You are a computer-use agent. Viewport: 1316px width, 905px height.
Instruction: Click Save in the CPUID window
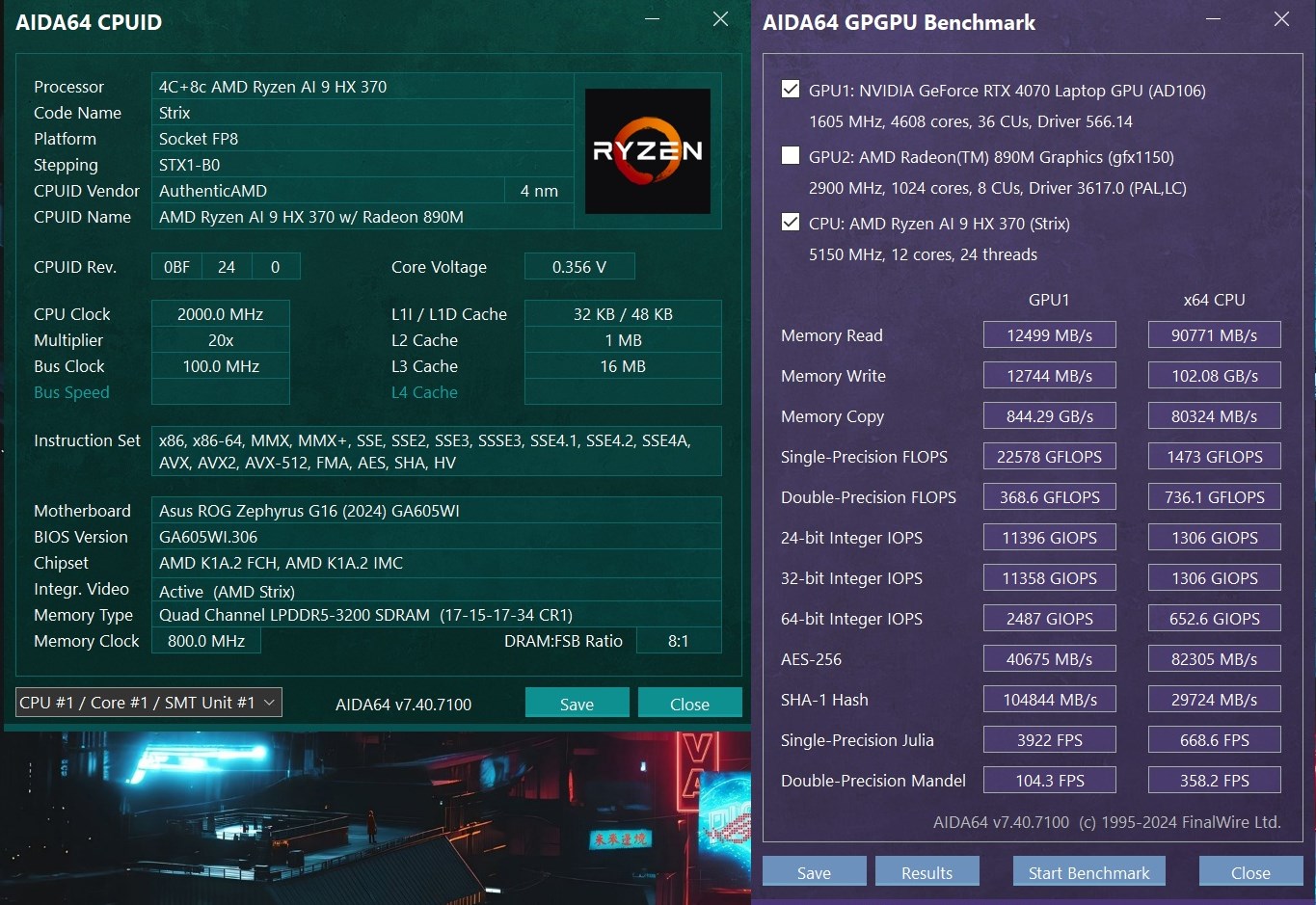577,704
